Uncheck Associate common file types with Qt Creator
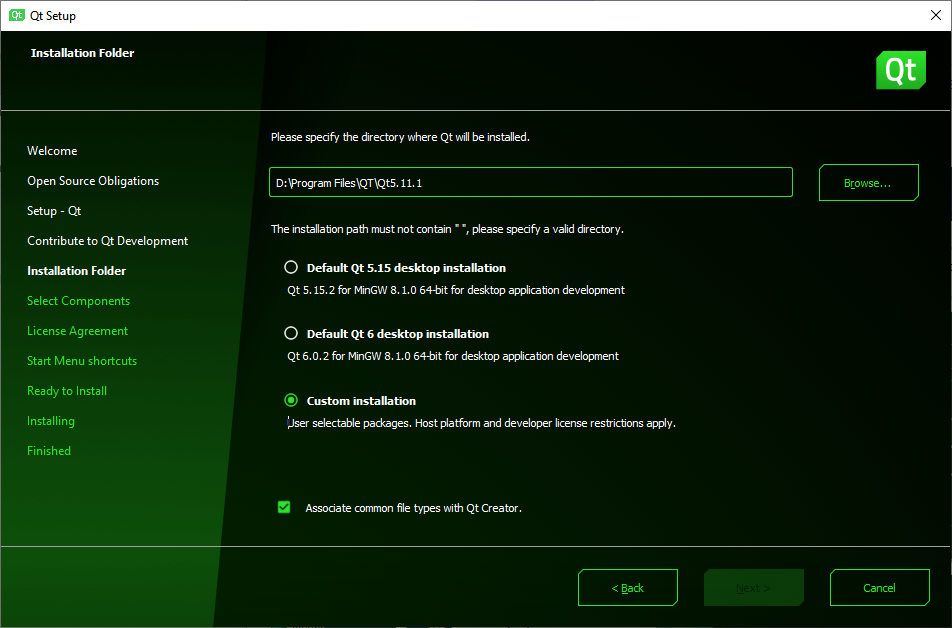952x628 pixels. pos(284,508)
